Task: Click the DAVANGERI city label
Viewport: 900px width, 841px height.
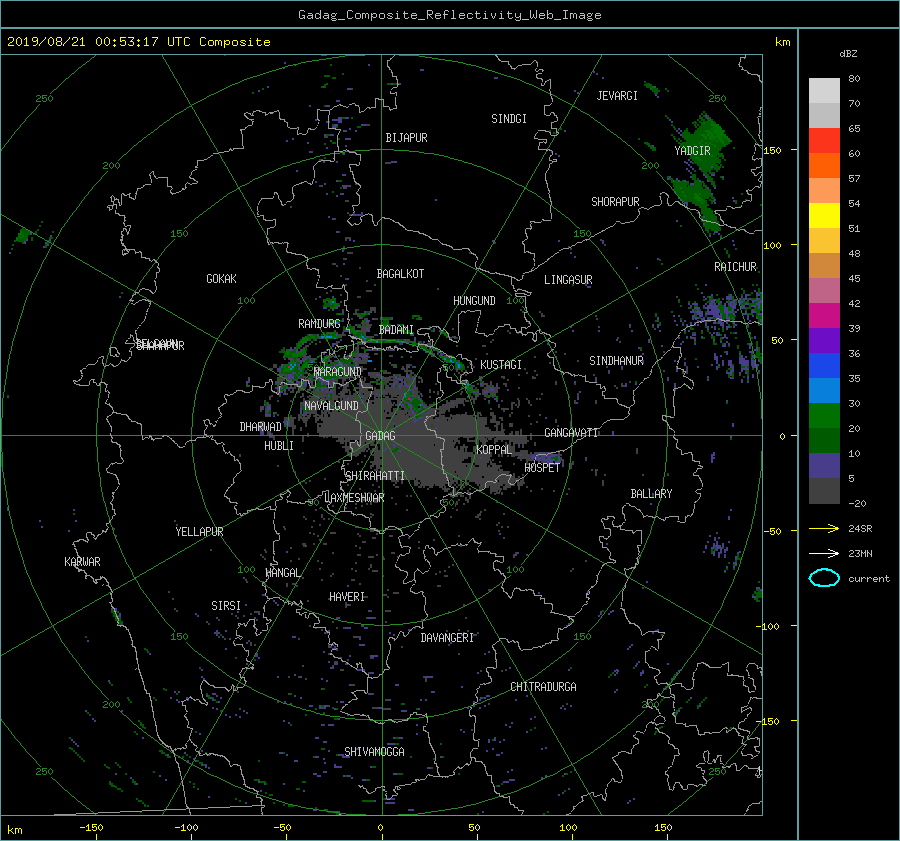Action: pos(447,638)
